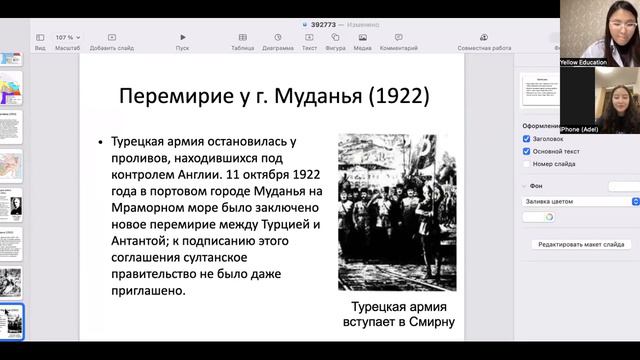The width and height of the screenshot is (640, 360).
Task: Open the View (Вид) sidebar menu icon
Action: 40,38
